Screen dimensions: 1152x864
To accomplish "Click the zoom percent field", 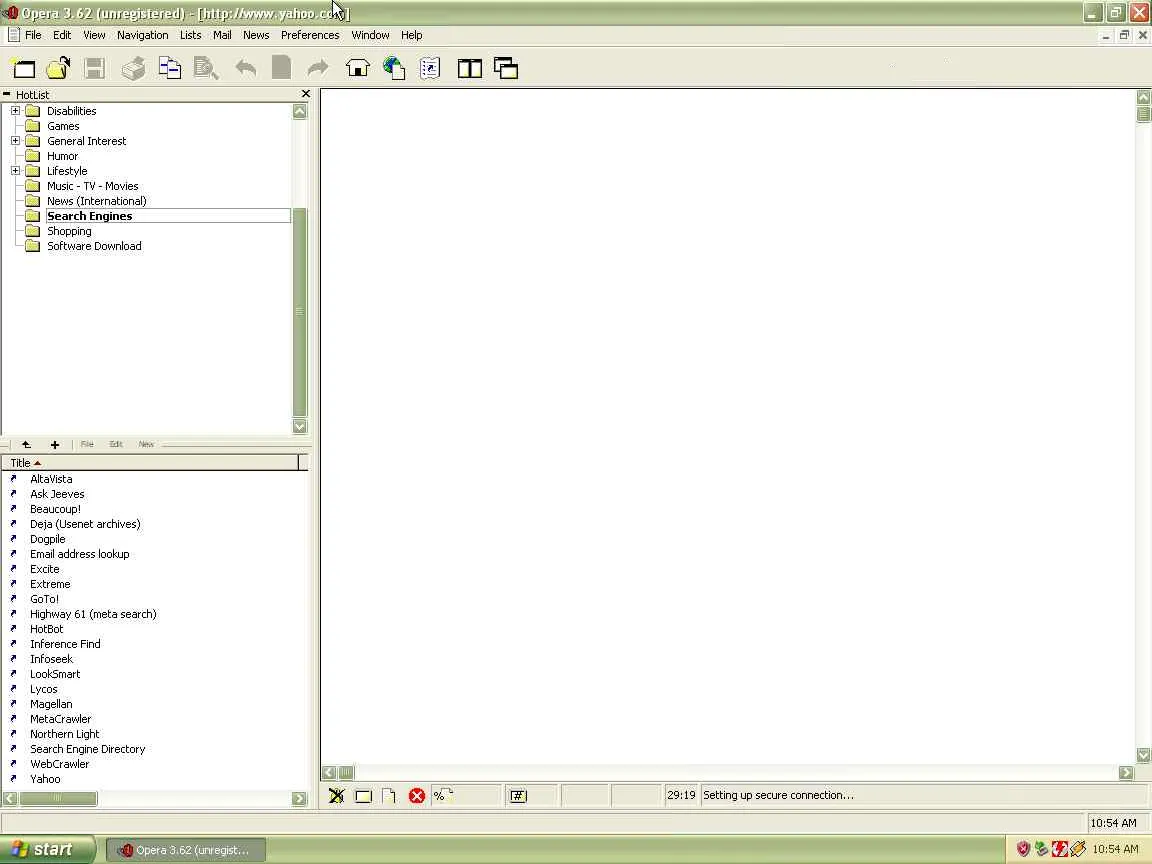I will click(467, 795).
